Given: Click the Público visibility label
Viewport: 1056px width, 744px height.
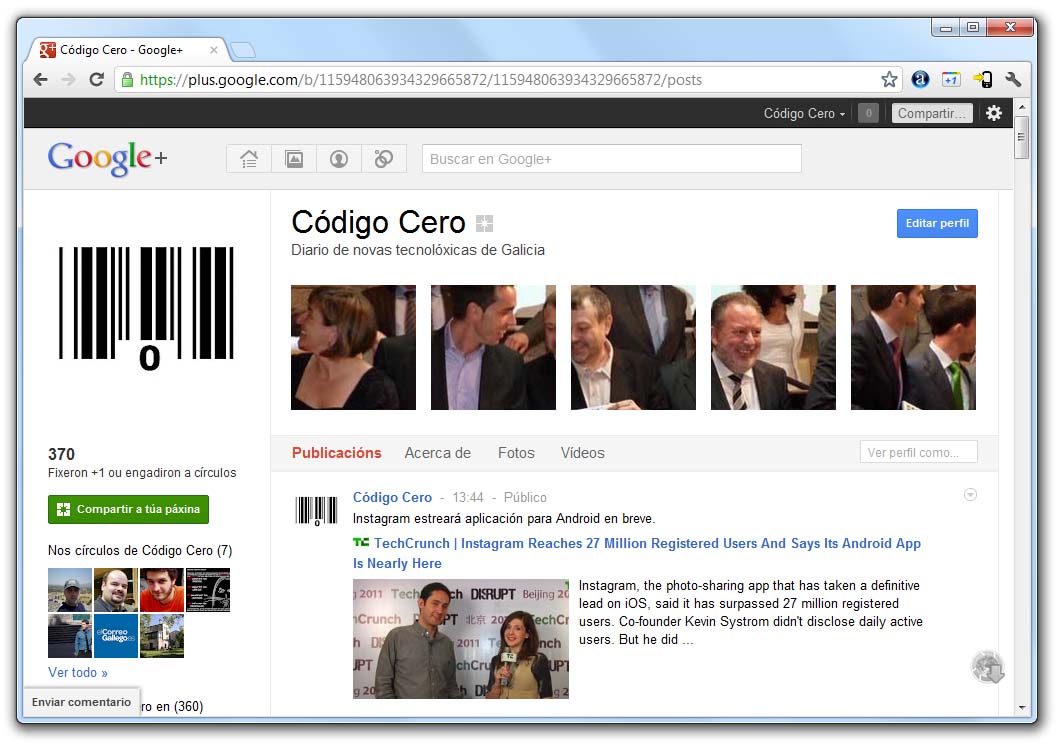Looking at the screenshot, I should pyautogui.click(x=525, y=498).
